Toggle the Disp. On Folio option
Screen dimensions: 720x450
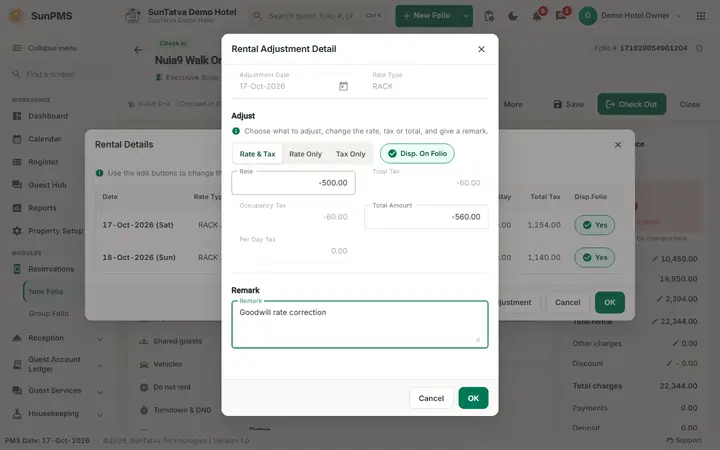(x=417, y=153)
